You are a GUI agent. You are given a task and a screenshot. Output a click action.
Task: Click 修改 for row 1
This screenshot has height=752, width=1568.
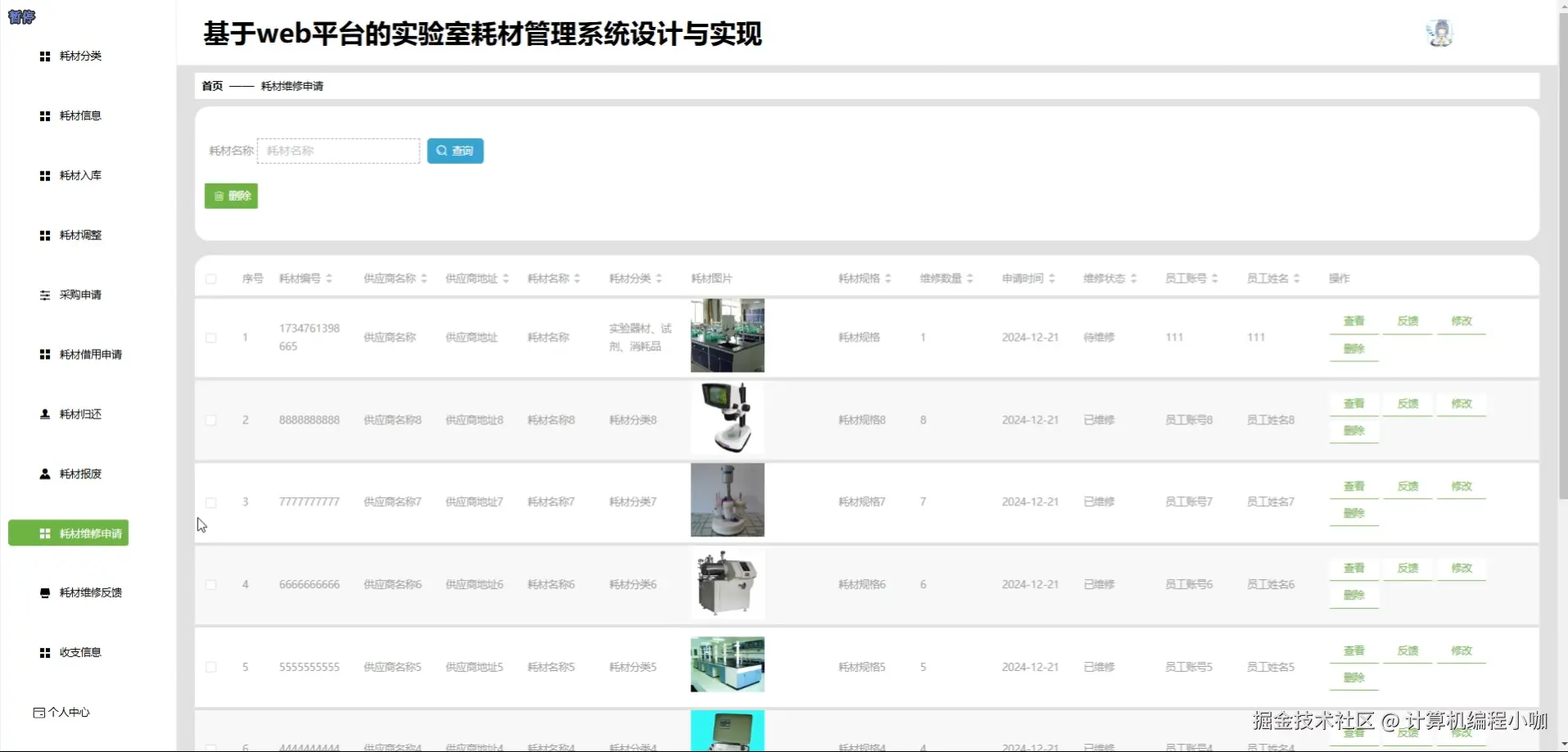click(1462, 321)
